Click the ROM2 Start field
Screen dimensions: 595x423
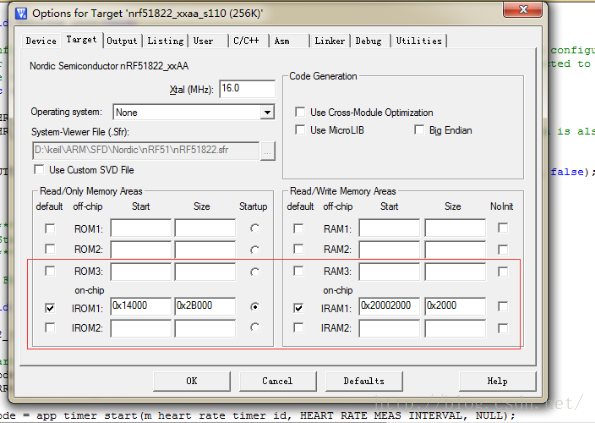click(141, 249)
